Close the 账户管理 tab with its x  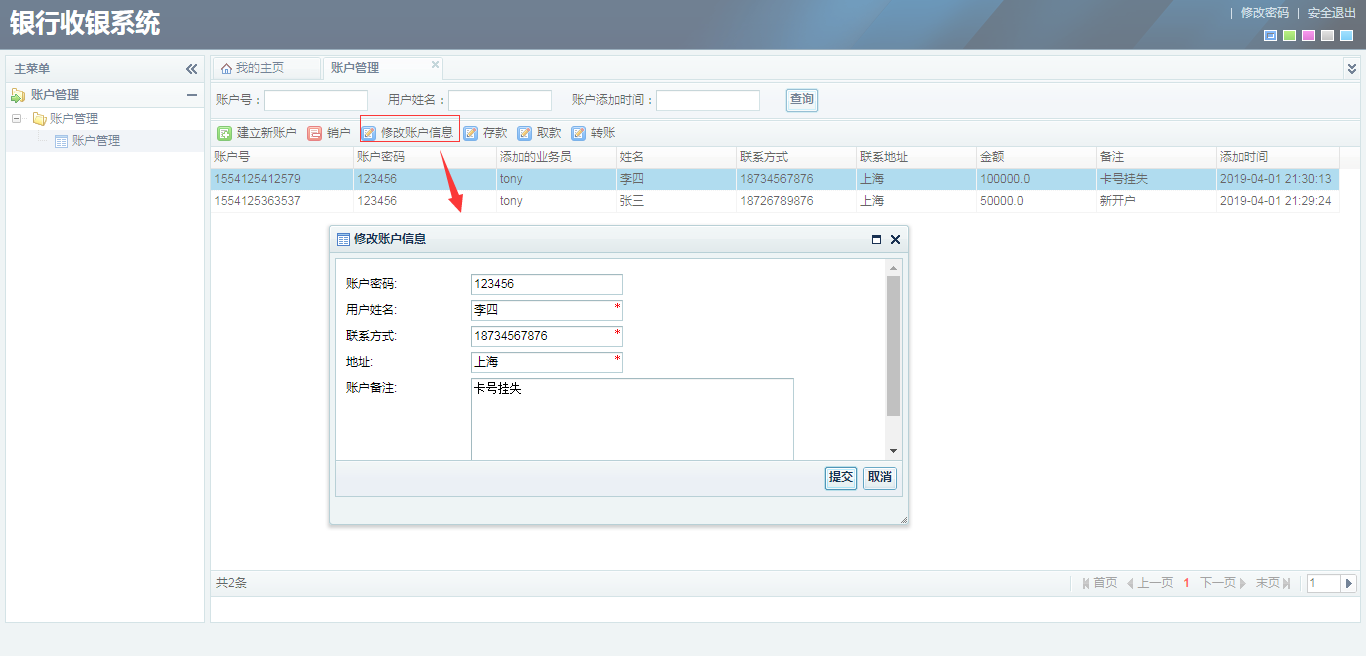tap(435, 64)
